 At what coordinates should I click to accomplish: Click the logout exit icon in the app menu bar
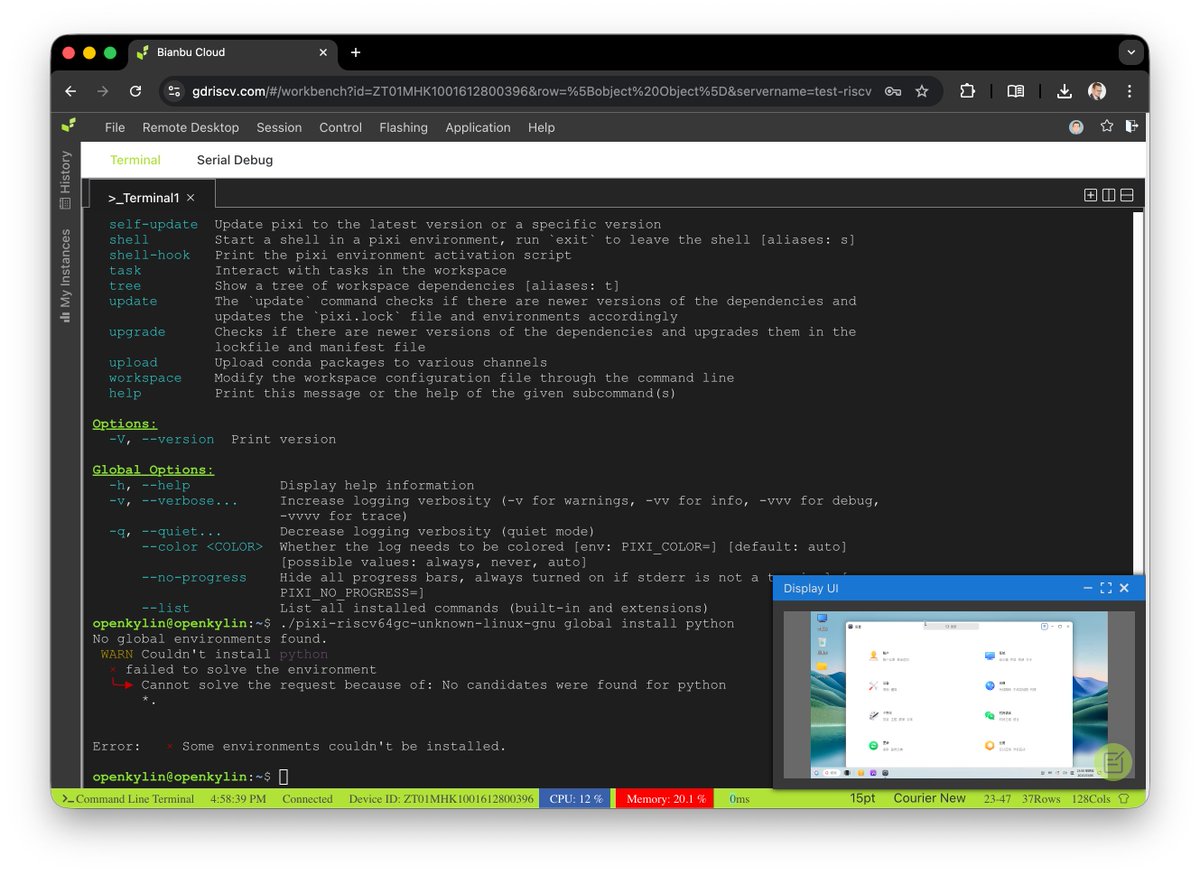[x=1131, y=126]
